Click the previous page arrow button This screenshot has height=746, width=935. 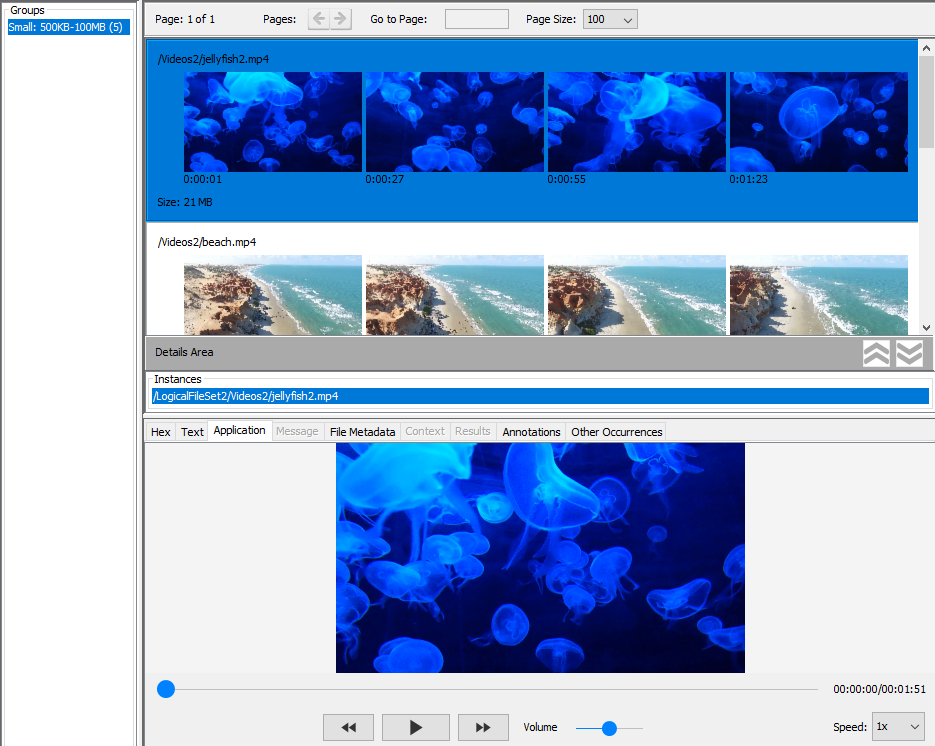pos(319,19)
